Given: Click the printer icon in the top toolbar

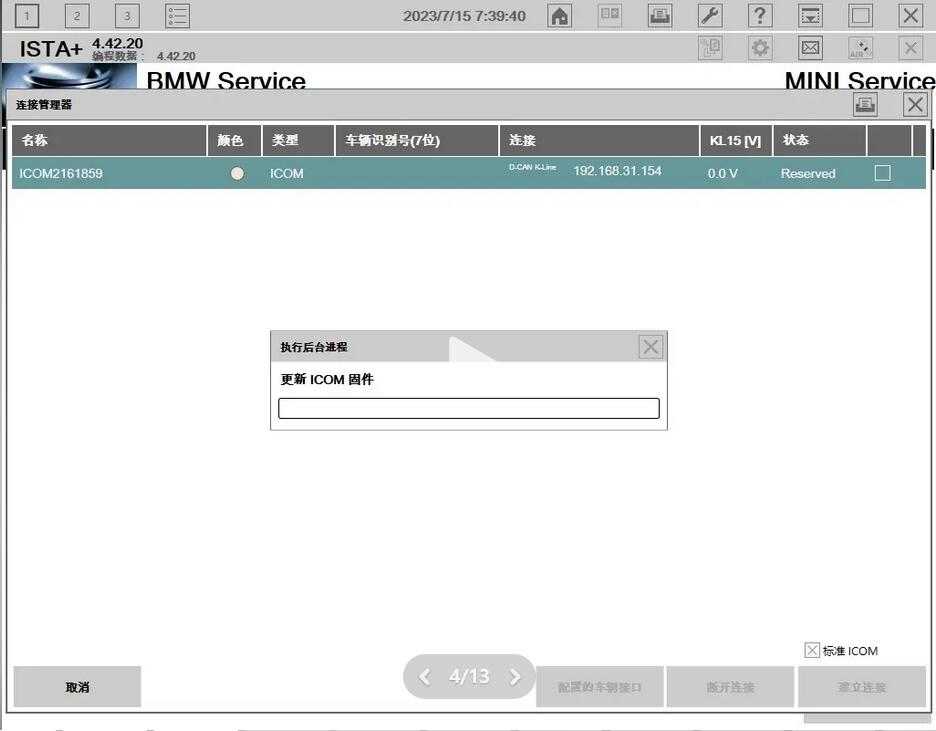Looking at the screenshot, I should [660, 16].
